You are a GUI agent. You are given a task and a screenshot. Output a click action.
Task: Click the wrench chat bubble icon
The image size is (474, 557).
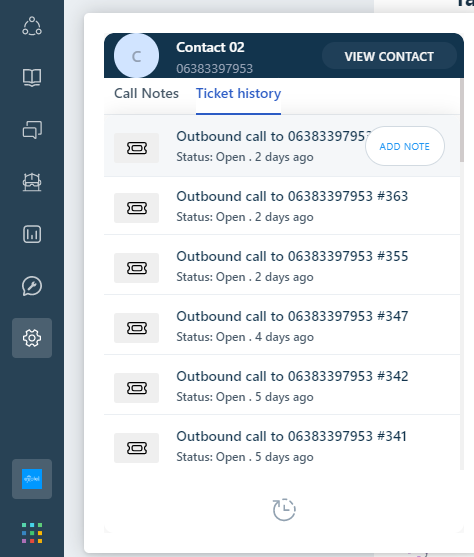point(32,286)
